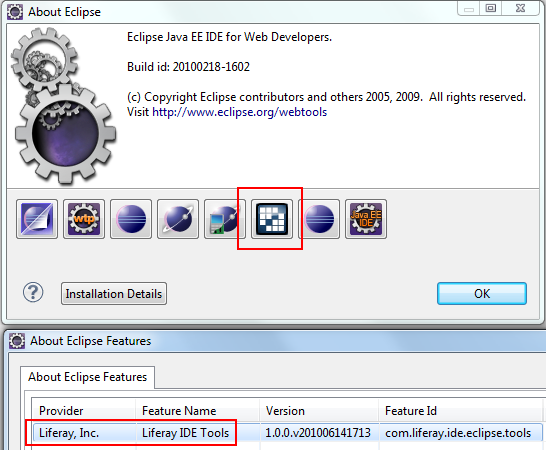The height and width of the screenshot is (450, 546).
Task: Confirm with the OK button
Action: 482,294
